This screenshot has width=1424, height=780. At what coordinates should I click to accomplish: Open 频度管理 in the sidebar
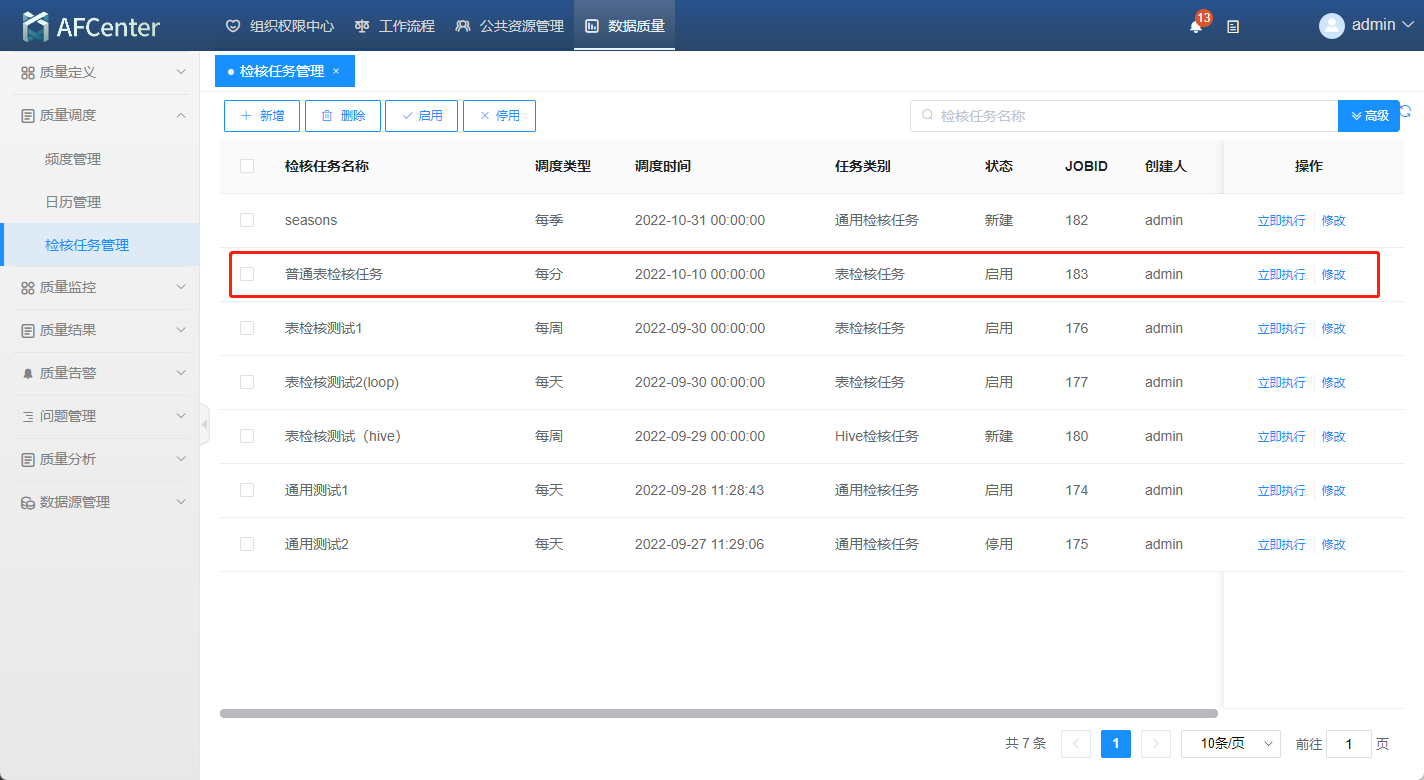(73, 159)
